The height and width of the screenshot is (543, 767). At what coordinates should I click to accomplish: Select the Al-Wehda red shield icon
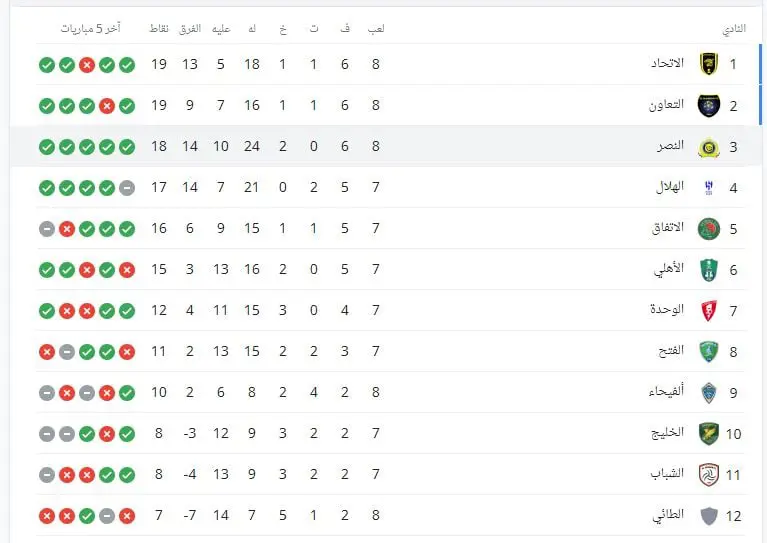(x=708, y=311)
